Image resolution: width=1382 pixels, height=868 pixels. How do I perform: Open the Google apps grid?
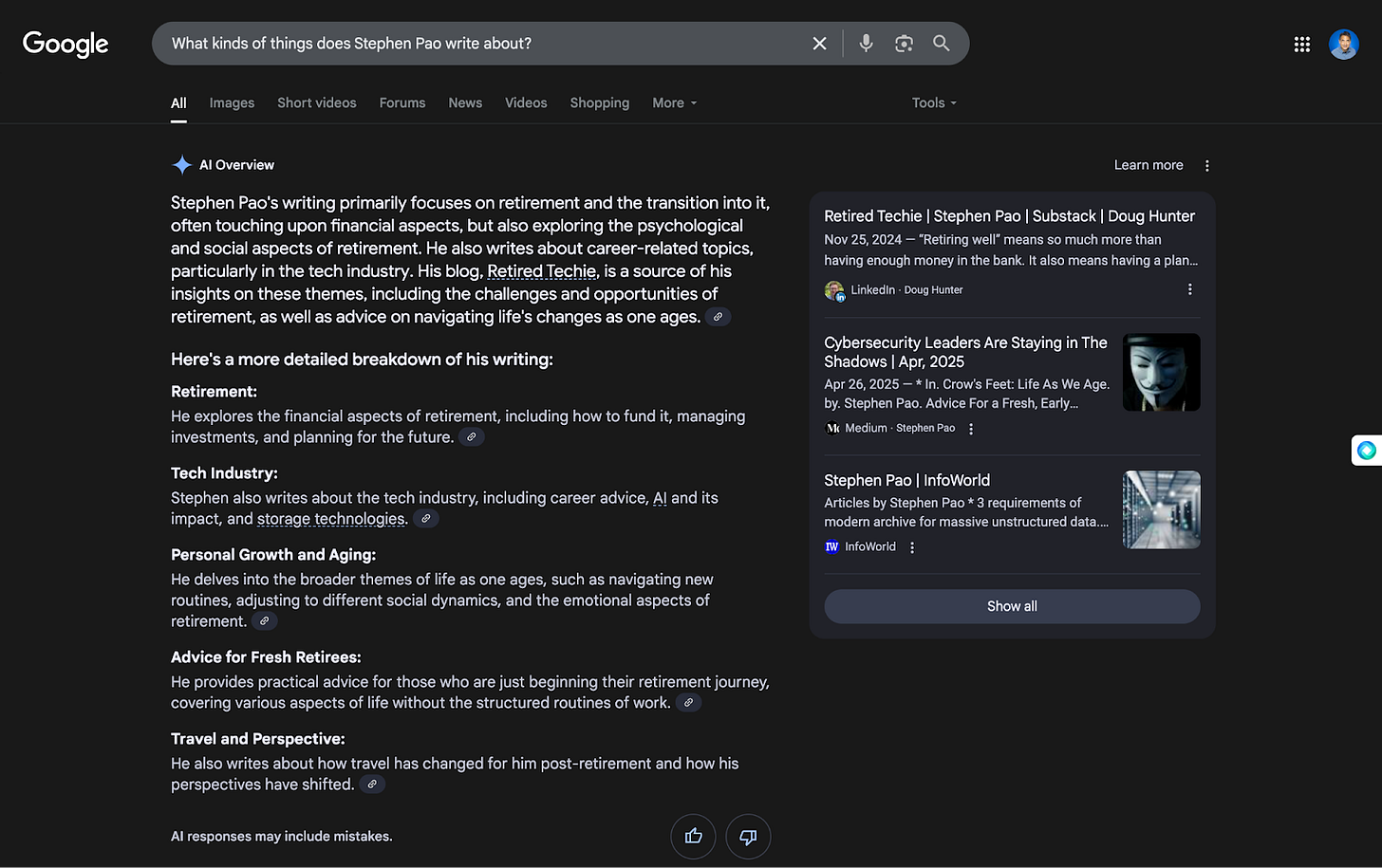[1301, 44]
